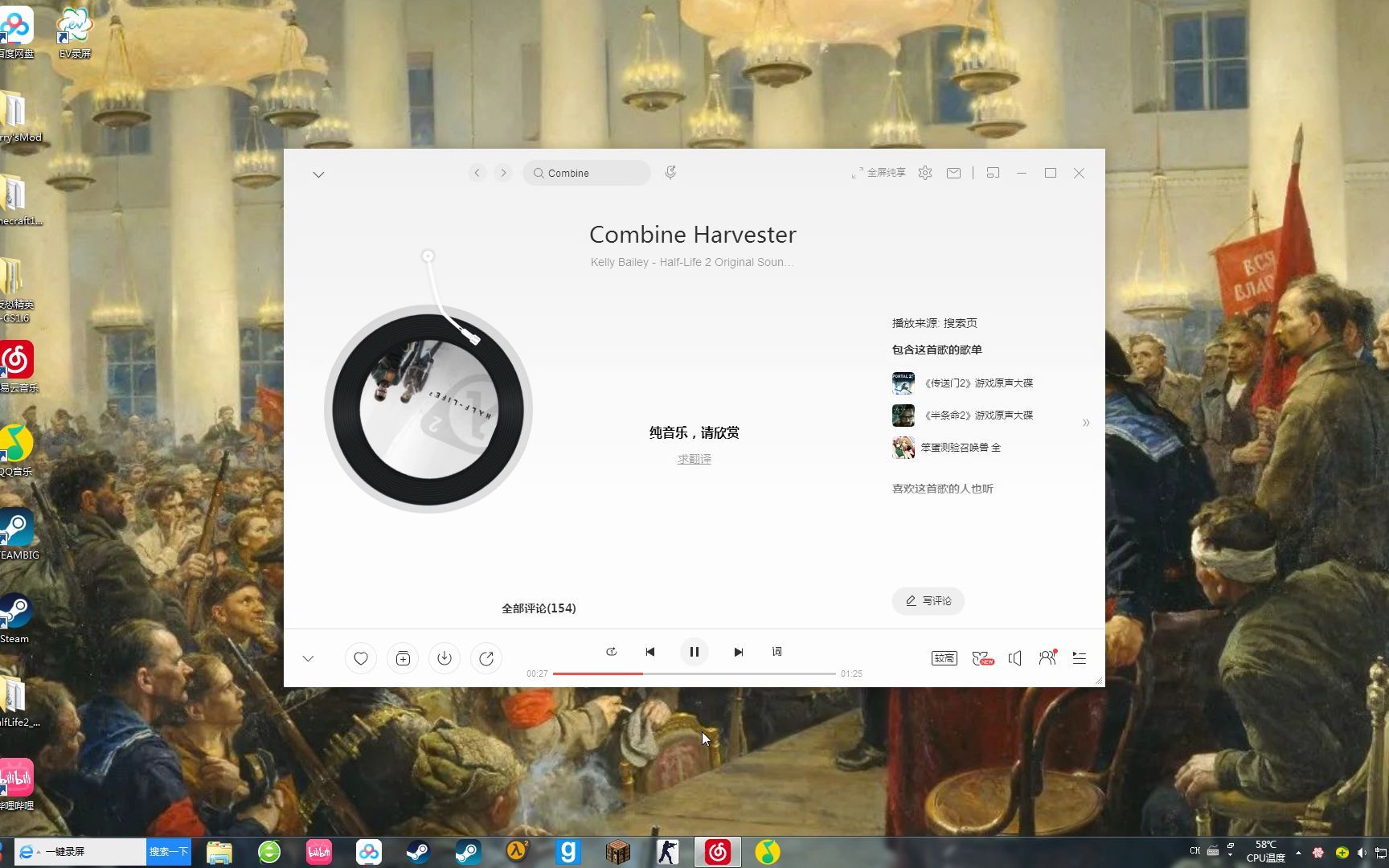This screenshot has height=868, width=1389.
Task: Skip to the next track
Action: (739, 652)
